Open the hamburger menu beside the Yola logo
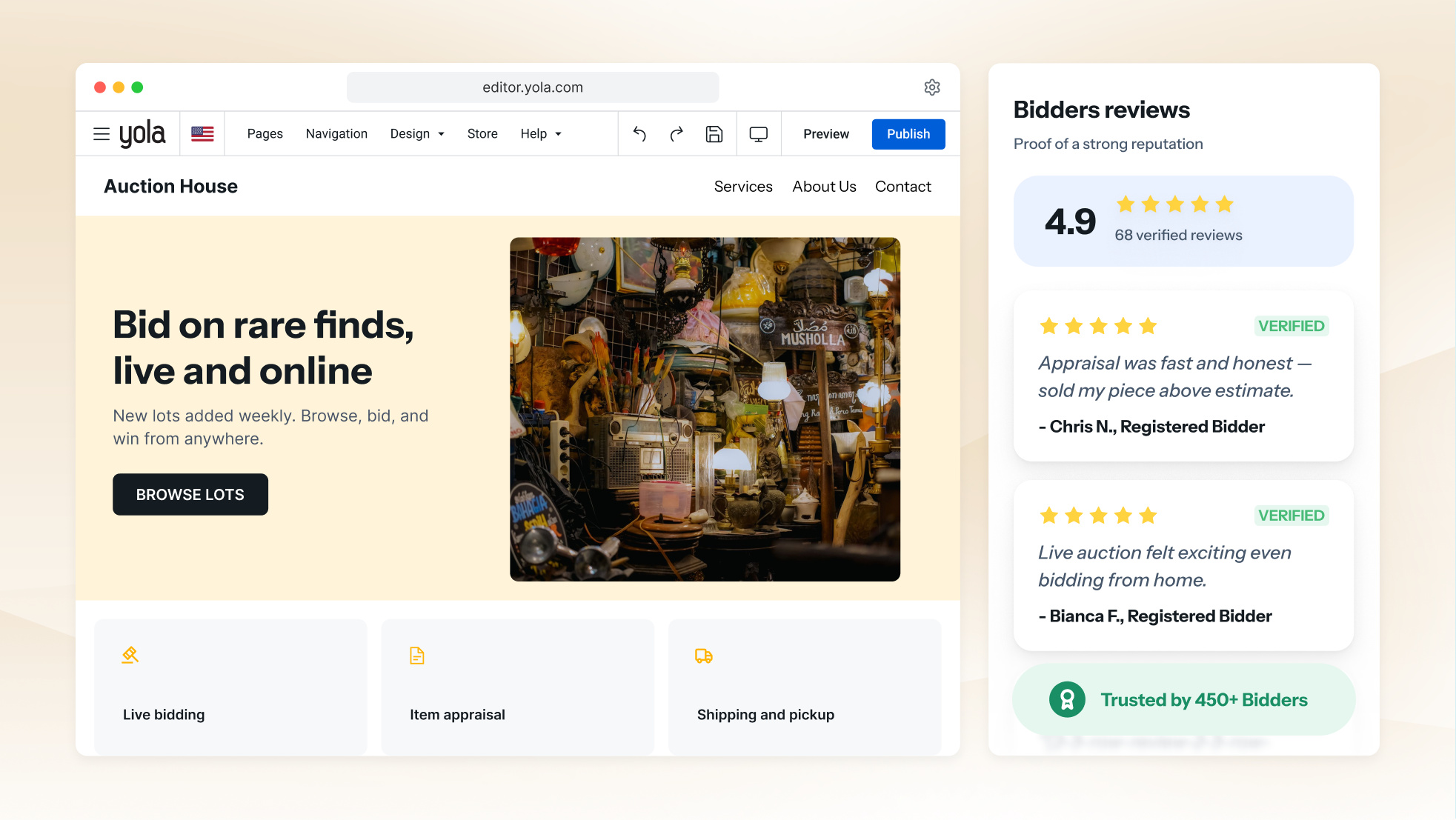Screen dimensions: 1456x820 point(102,134)
